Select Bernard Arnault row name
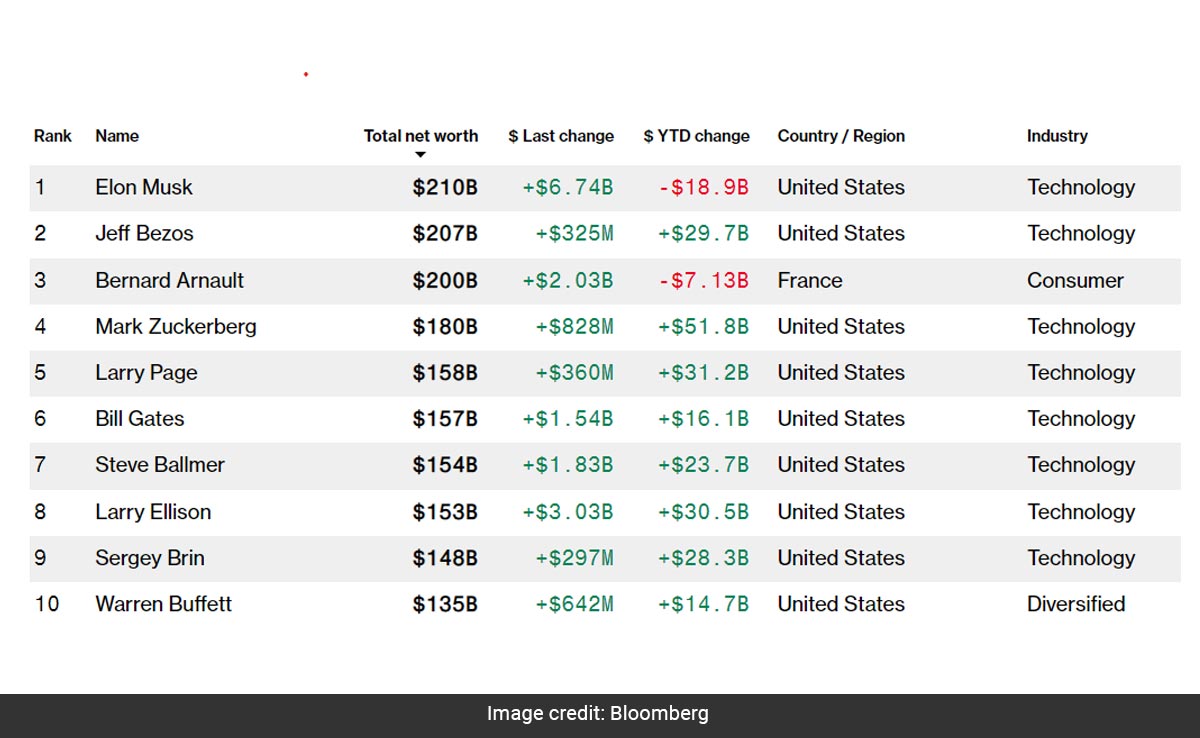The height and width of the screenshot is (738, 1200). 169,280
